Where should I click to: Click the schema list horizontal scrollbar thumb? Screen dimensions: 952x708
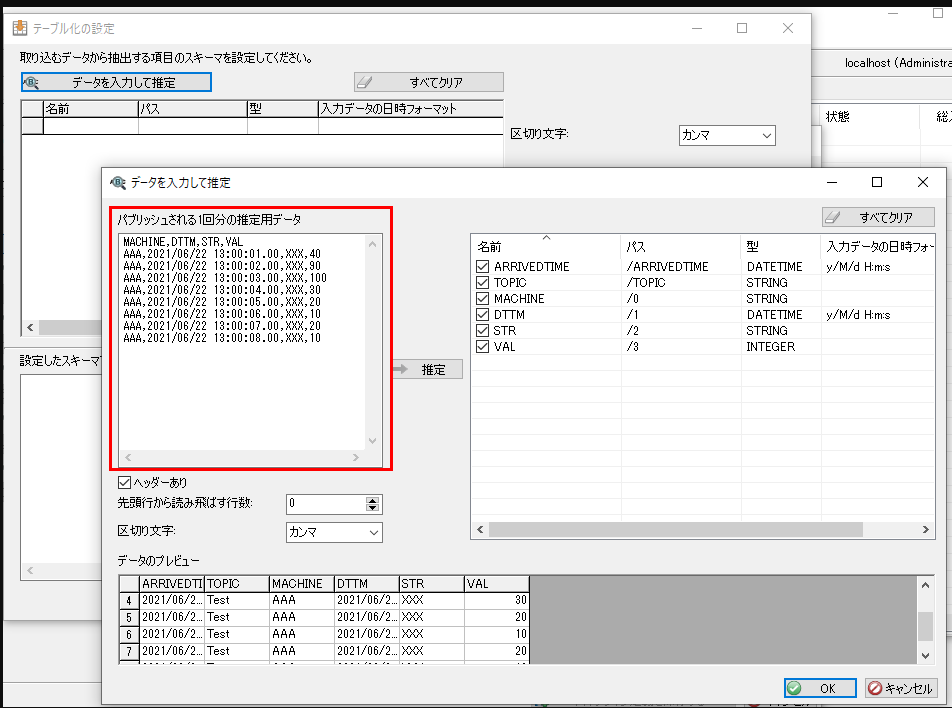(x=676, y=529)
